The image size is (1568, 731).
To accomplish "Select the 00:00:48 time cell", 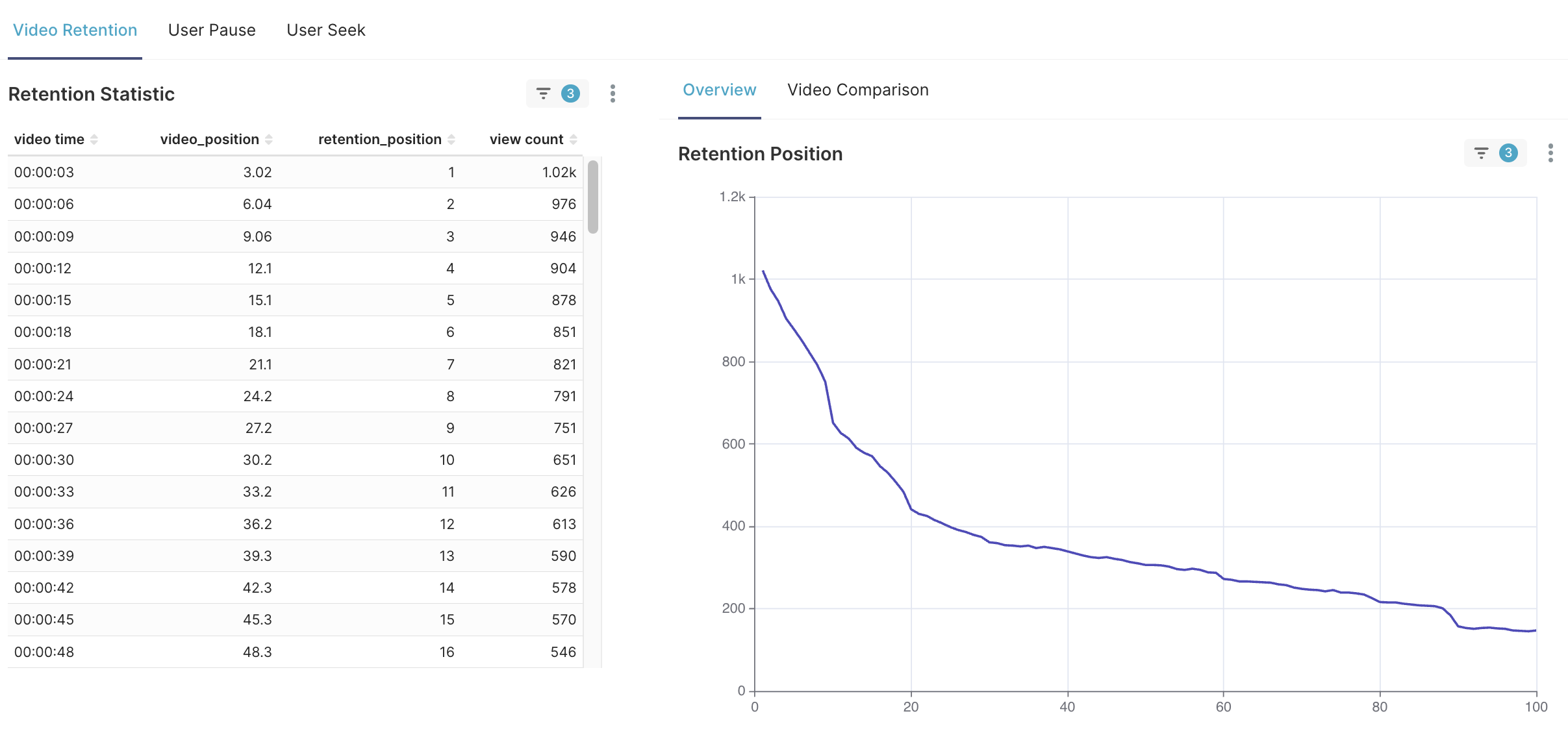I will coord(44,652).
